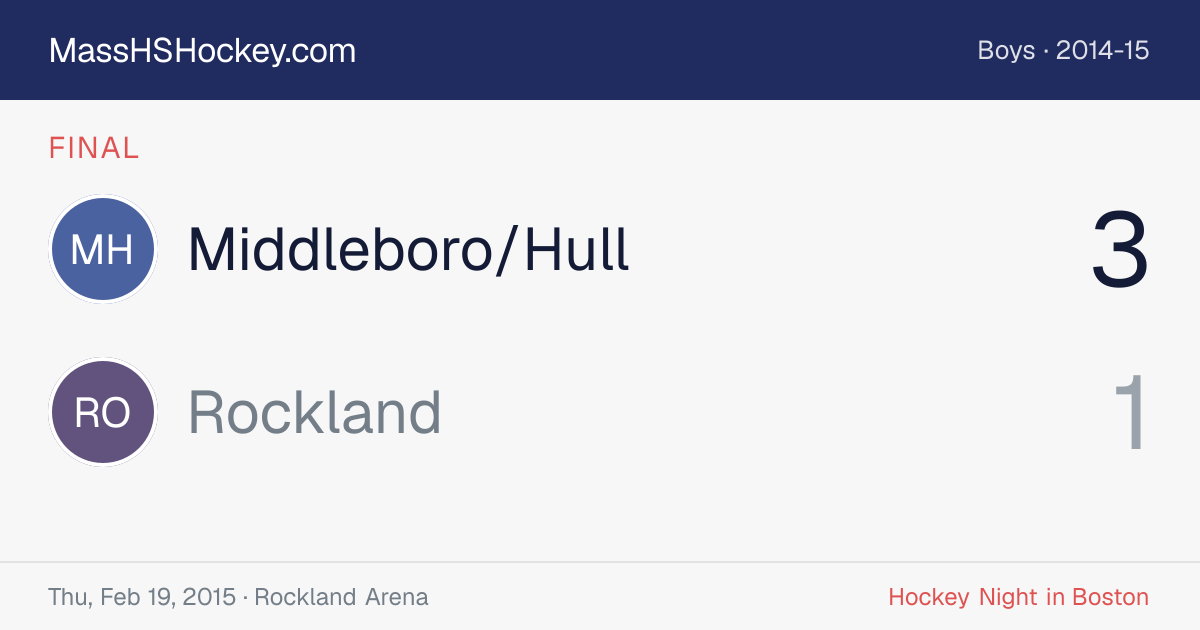Open the Hockey Night in Boston link
Image resolution: width=1200 pixels, height=630 pixels.
point(1018,597)
